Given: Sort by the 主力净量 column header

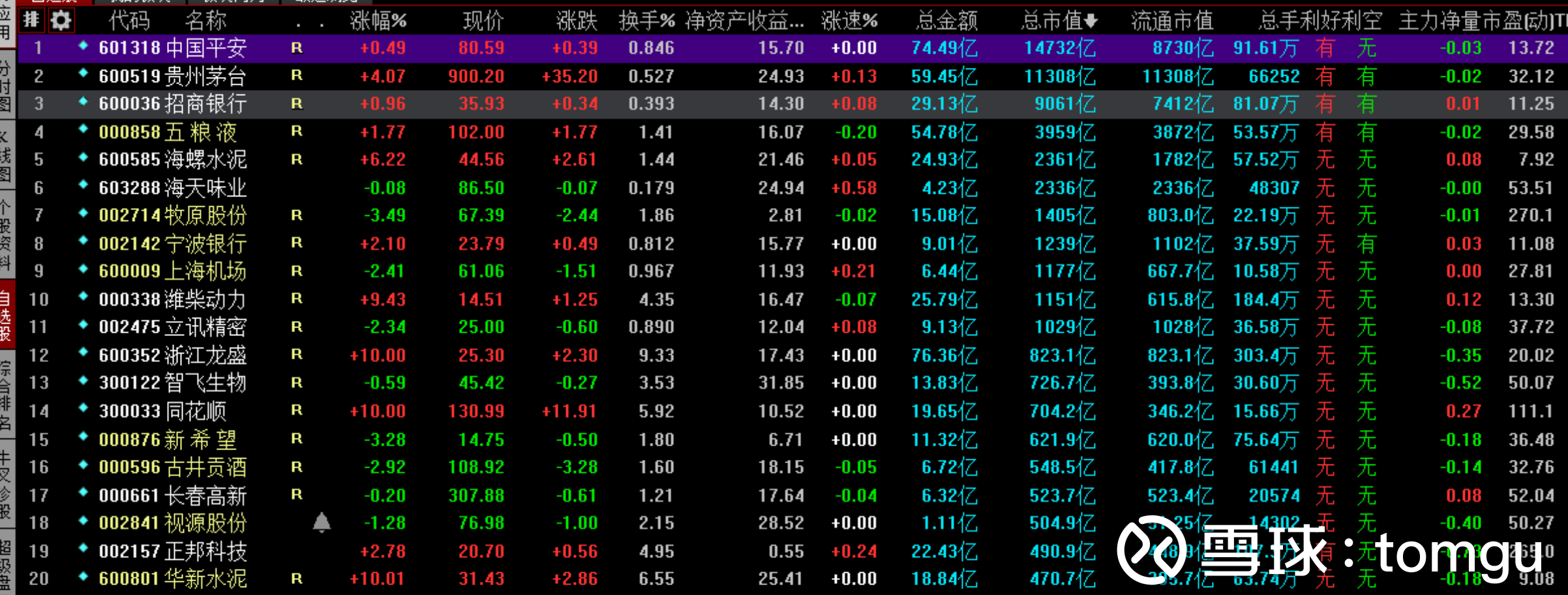Looking at the screenshot, I should point(1440,21).
